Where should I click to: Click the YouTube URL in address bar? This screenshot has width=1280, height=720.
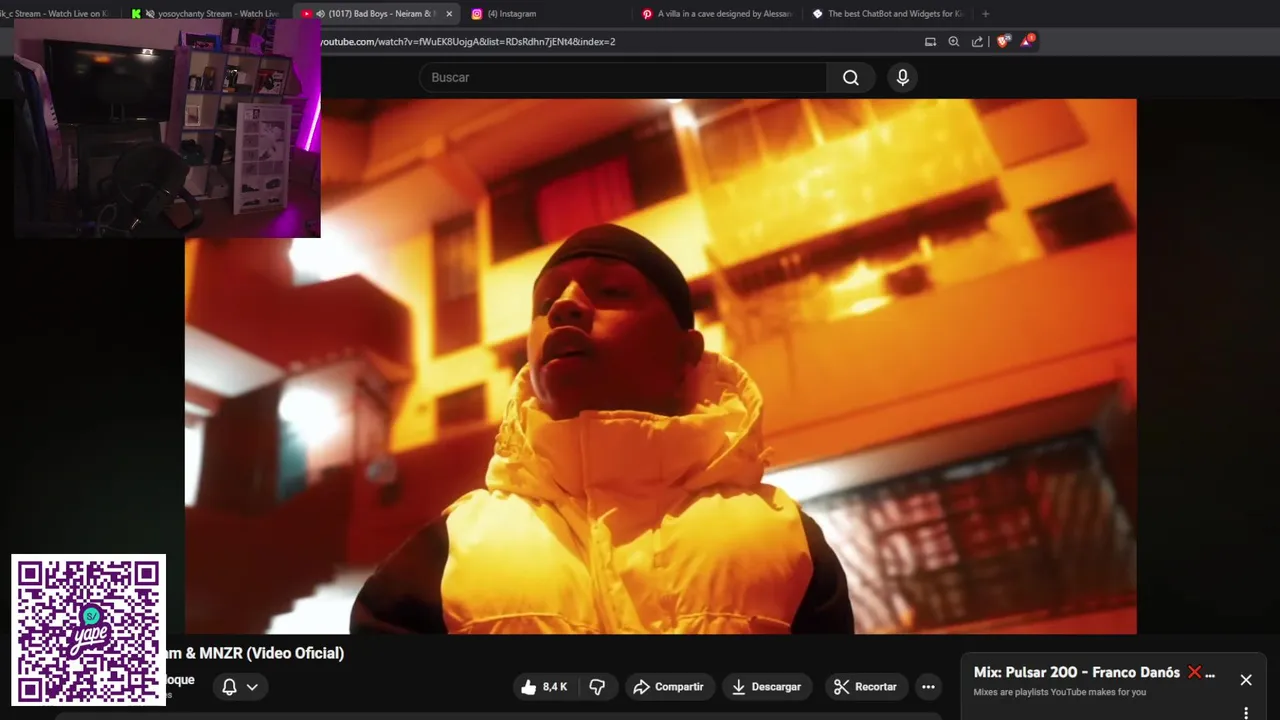tap(468, 42)
